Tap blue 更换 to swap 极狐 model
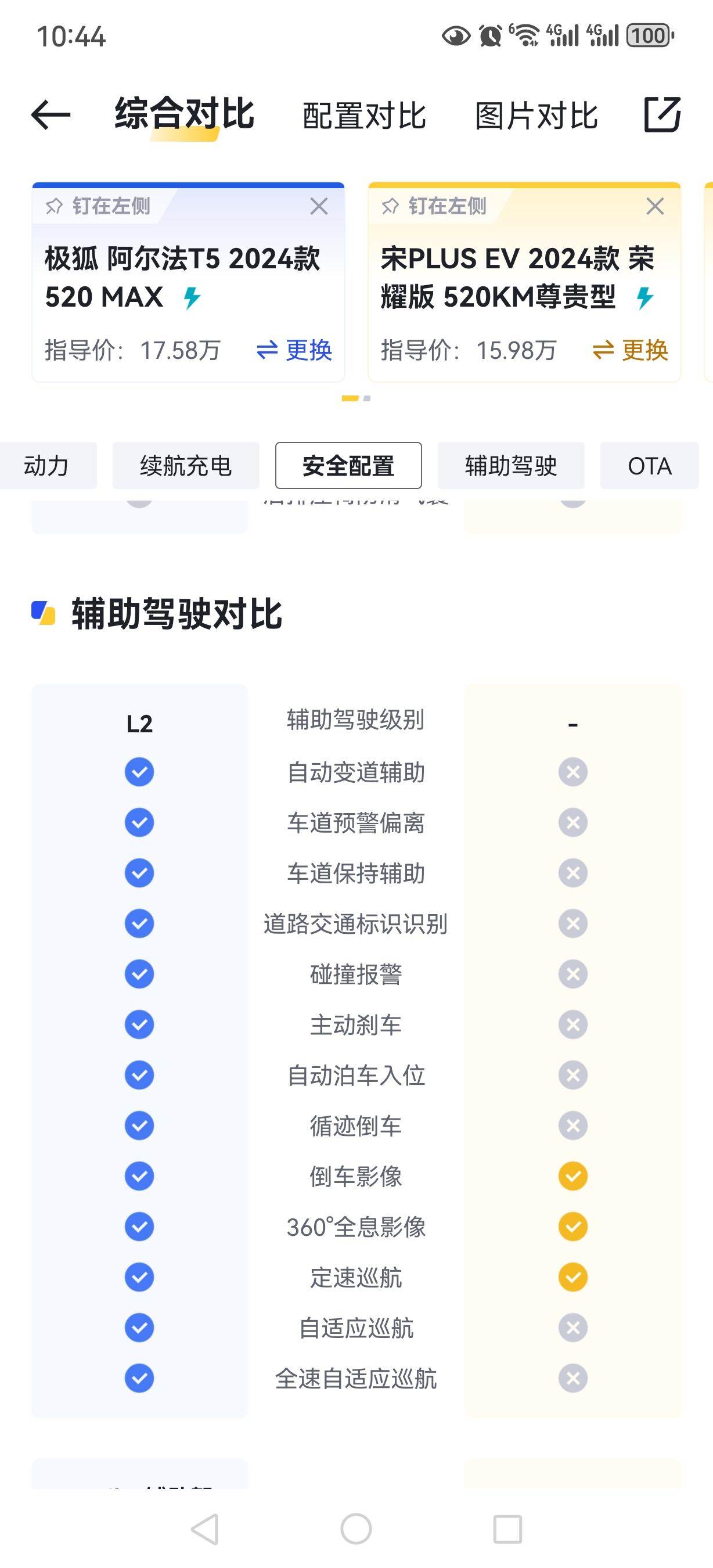This screenshot has width=713, height=1568. [294, 350]
